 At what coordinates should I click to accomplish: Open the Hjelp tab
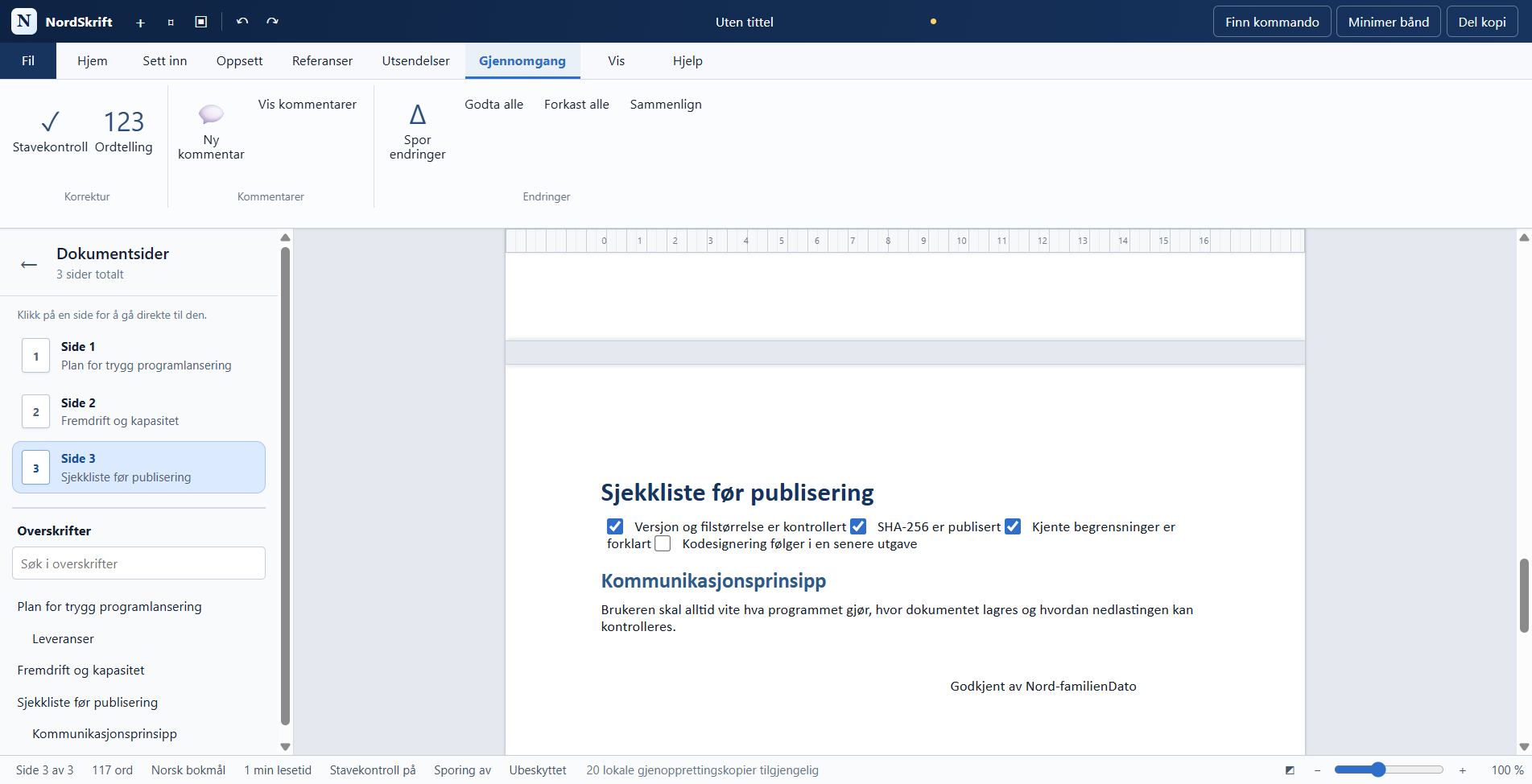[x=688, y=61]
